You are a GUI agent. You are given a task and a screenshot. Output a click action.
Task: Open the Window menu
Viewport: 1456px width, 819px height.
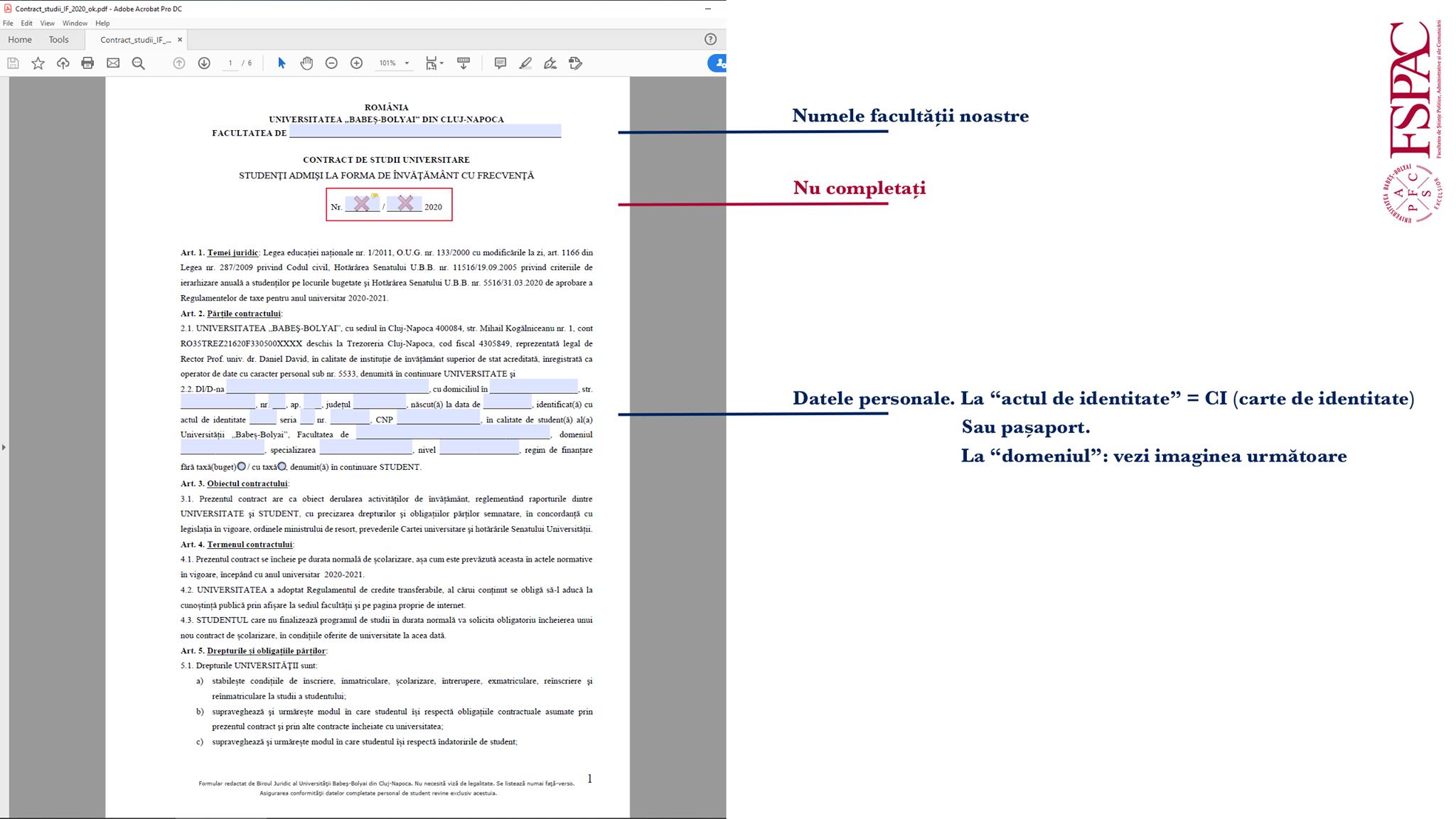click(75, 23)
